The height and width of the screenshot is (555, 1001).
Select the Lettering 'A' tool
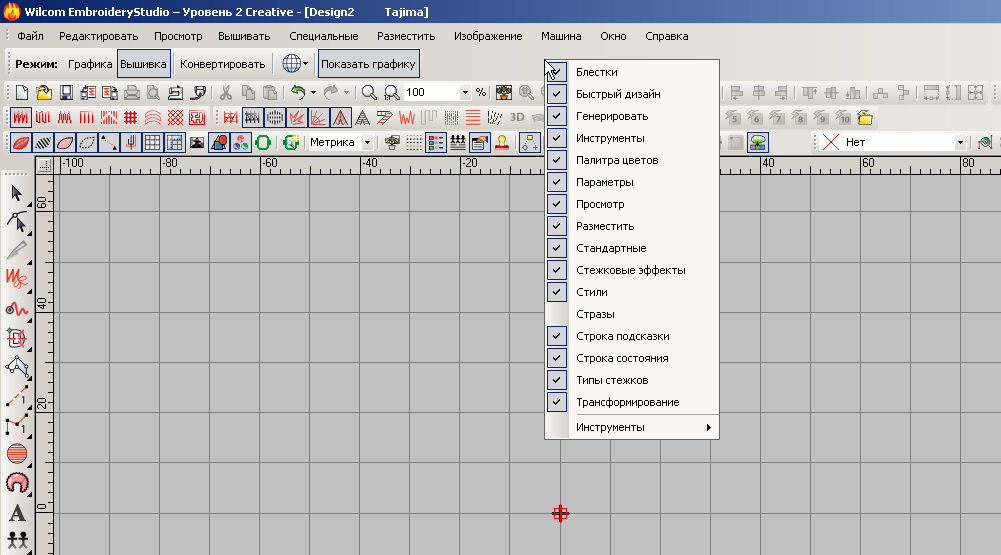point(17,513)
